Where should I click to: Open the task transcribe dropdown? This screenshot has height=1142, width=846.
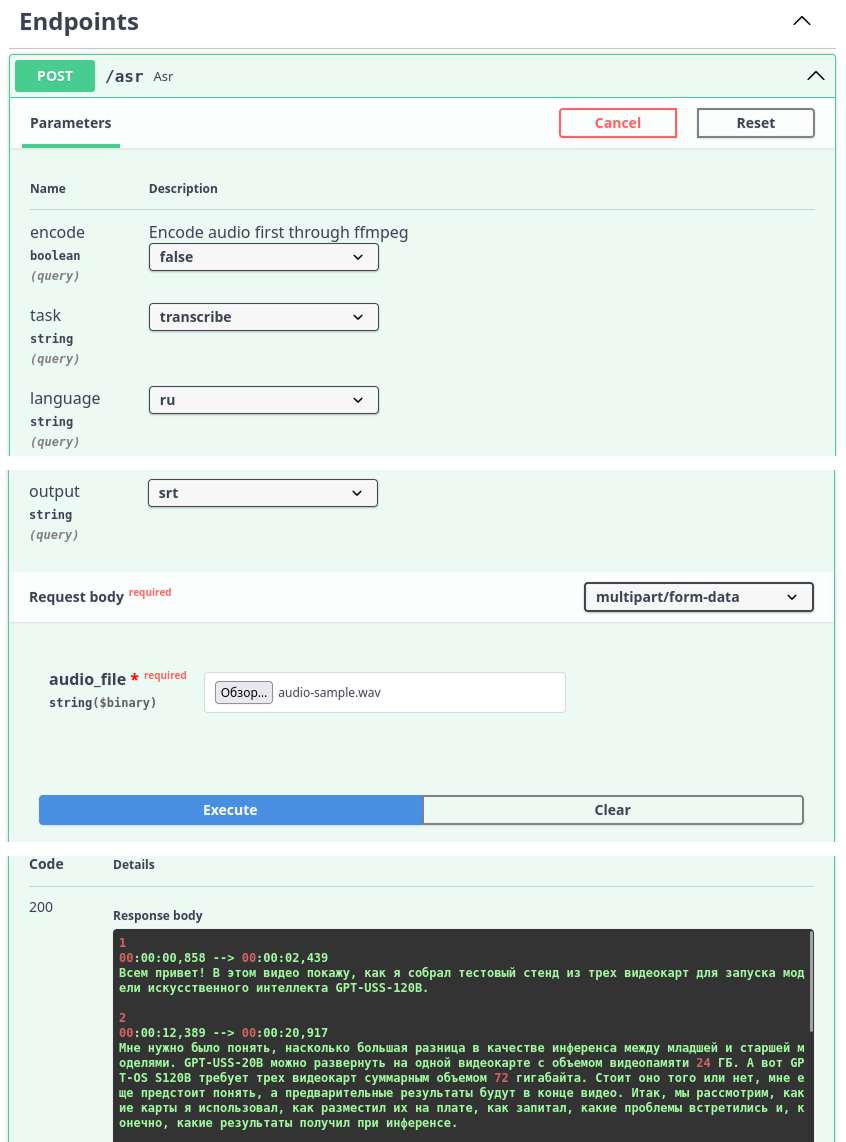[x=263, y=317]
